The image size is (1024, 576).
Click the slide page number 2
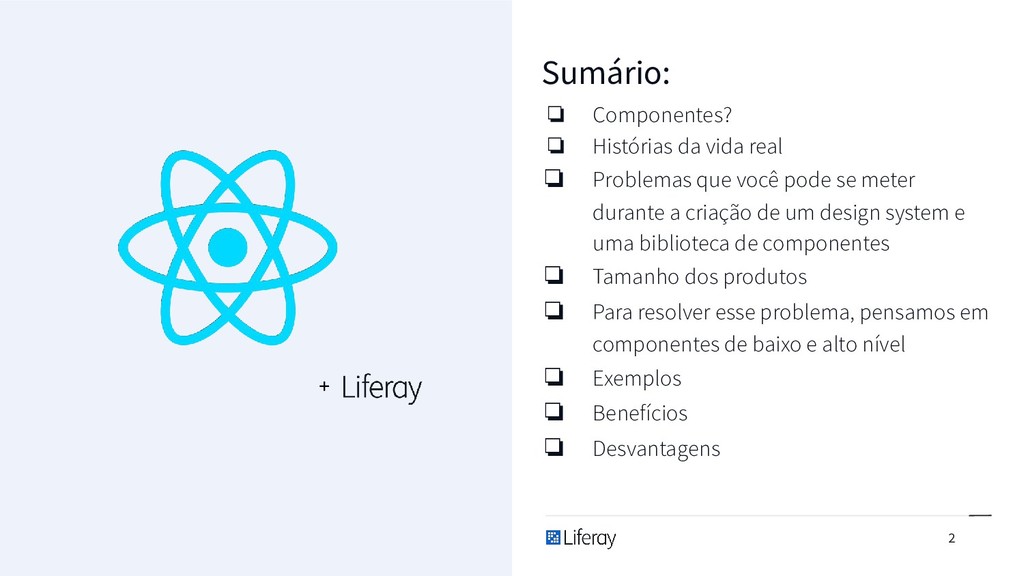pyautogui.click(x=952, y=538)
